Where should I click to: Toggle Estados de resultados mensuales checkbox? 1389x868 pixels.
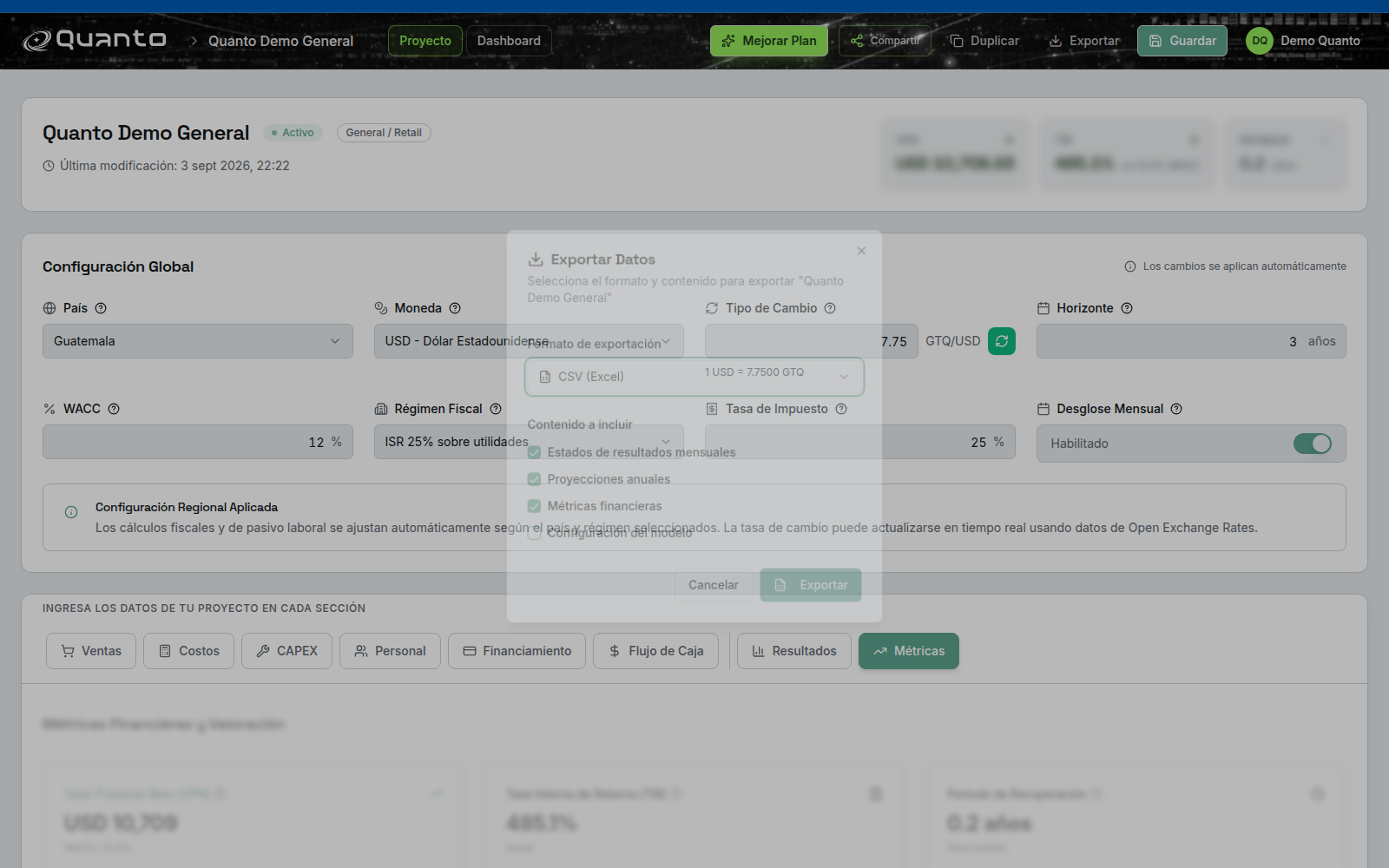click(x=534, y=452)
